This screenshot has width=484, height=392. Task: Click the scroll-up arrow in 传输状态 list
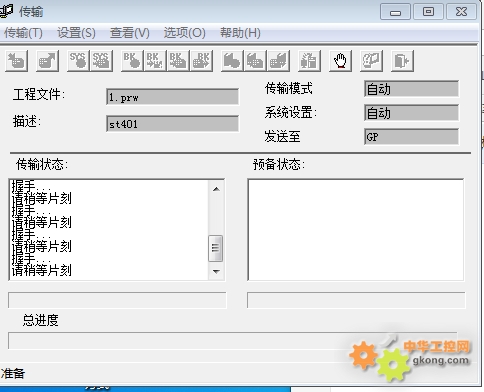tap(216, 189)
